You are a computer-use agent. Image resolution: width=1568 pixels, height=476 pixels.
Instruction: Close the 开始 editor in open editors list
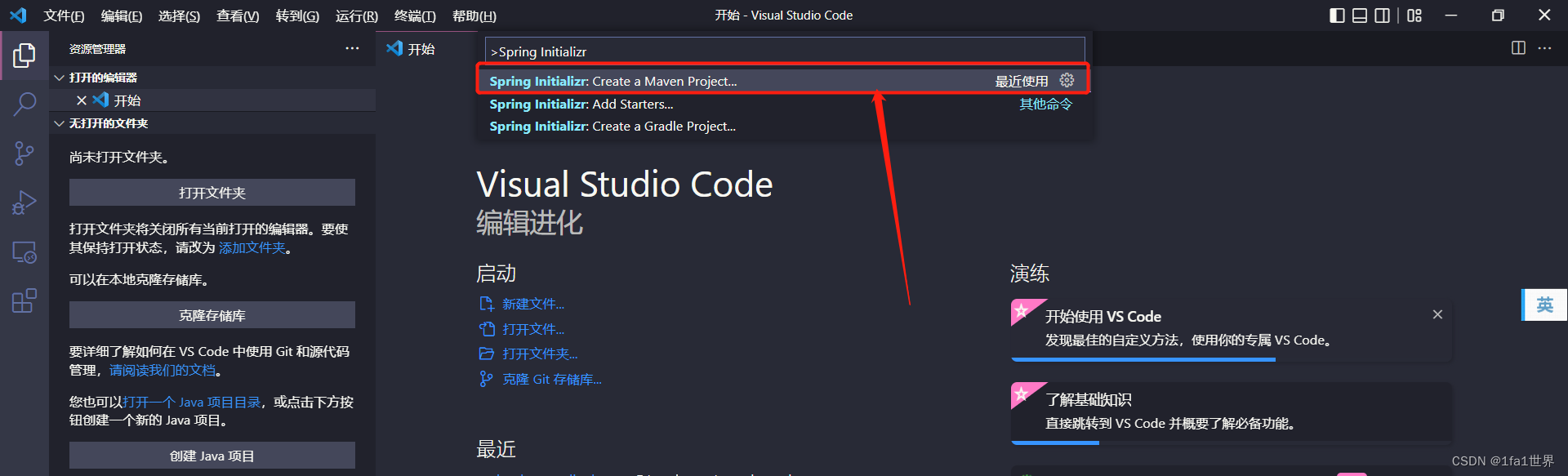[82, 100]
